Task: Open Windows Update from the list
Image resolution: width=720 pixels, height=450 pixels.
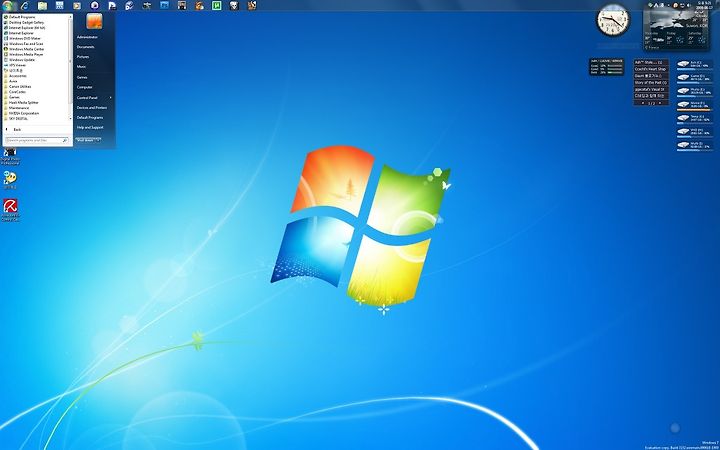Action: [x=22, y=60]
